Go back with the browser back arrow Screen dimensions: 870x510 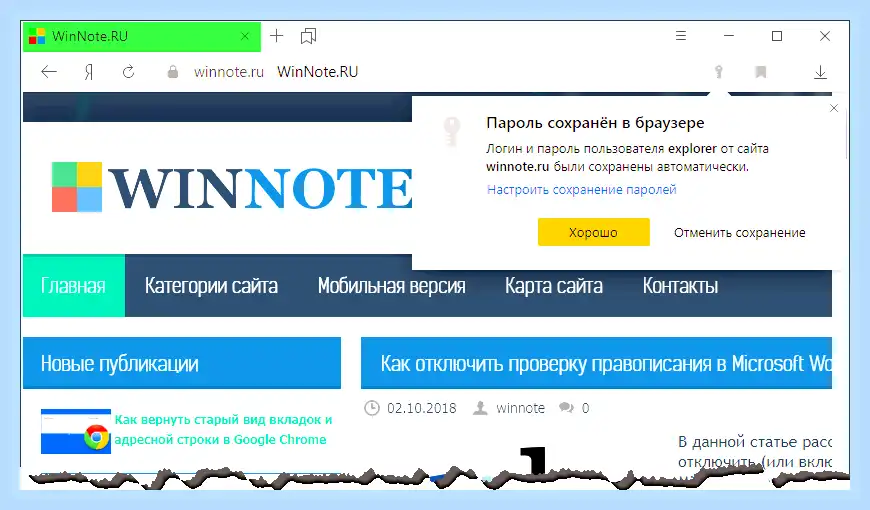tap(49, 72)
